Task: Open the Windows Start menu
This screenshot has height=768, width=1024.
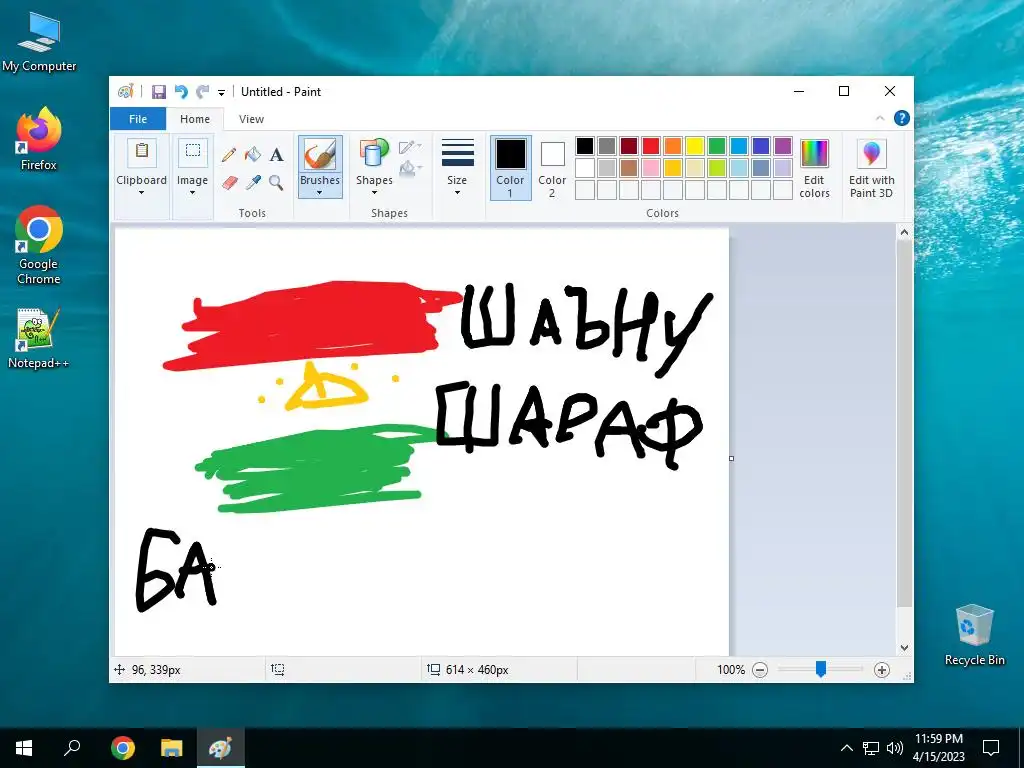Action: 24,748
